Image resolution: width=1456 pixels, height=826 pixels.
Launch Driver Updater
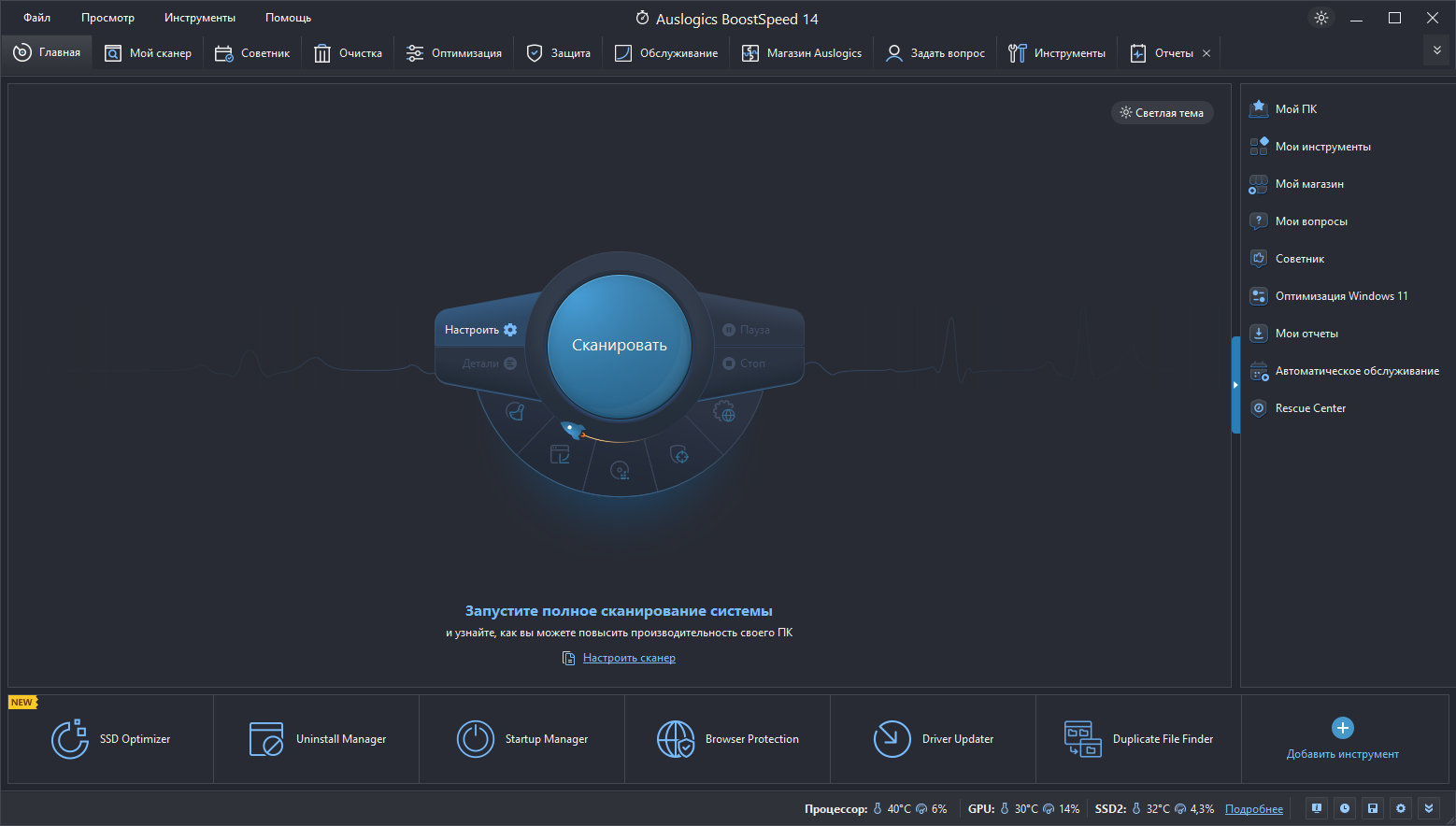coord(934,739)
